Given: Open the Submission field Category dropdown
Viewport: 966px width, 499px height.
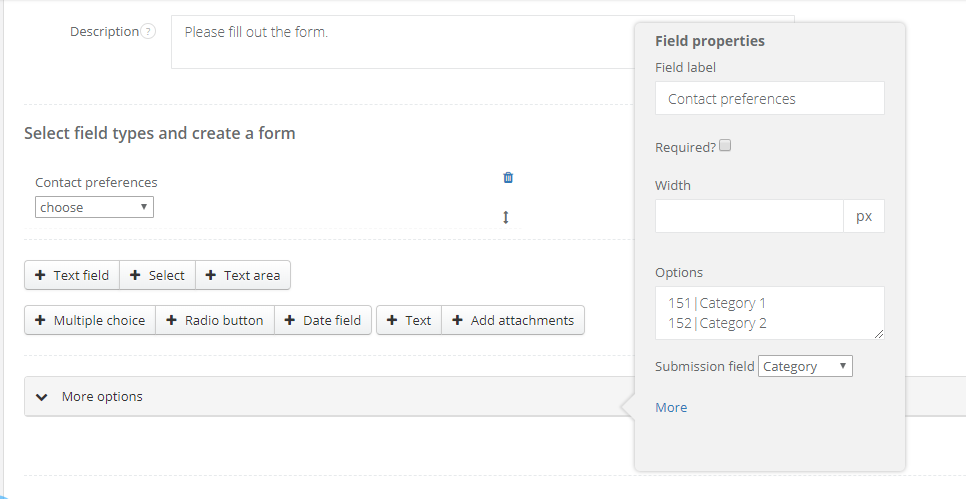Looking at the screenshot, I should point(805,366).
